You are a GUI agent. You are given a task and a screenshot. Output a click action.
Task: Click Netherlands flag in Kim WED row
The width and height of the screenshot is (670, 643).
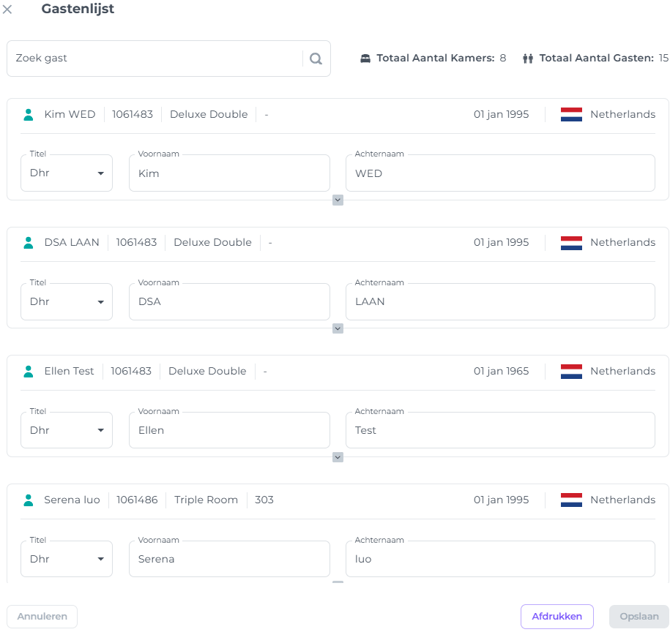[x=571, y=115]
